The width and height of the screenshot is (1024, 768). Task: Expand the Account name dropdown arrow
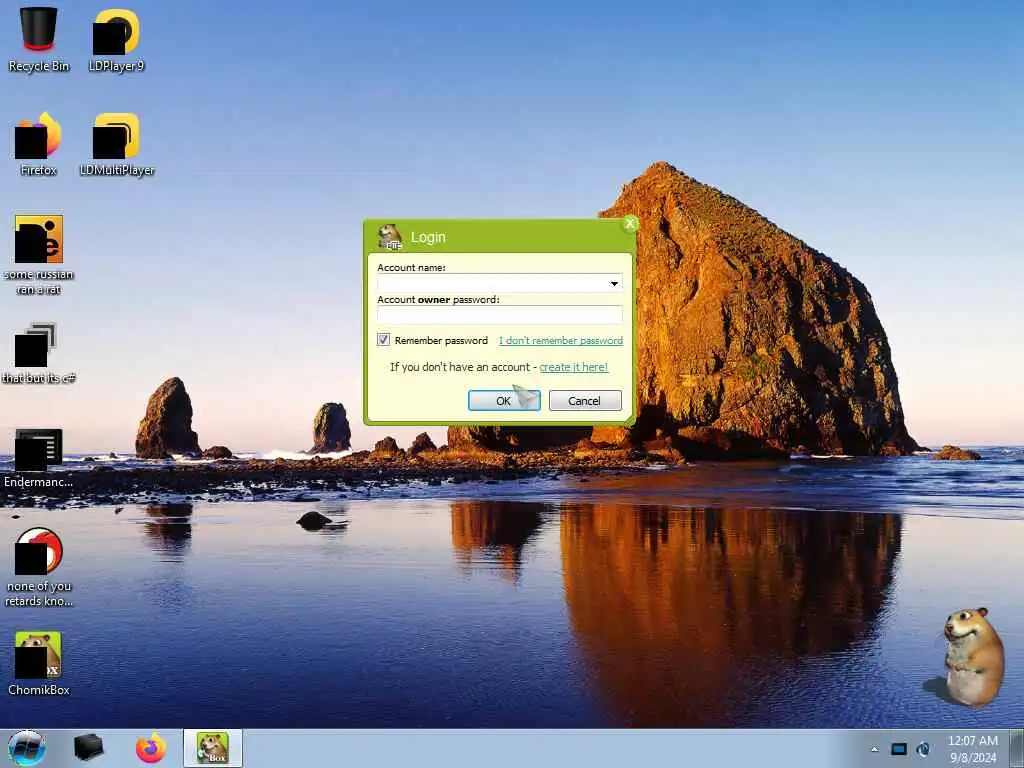click(614, 283)
